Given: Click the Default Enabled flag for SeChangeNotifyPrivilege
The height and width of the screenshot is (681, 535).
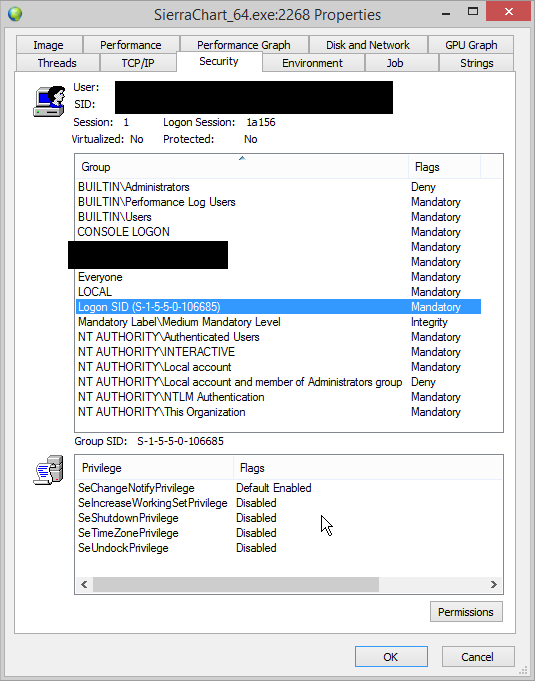Looking at the screenshot, I should point(274,488).
